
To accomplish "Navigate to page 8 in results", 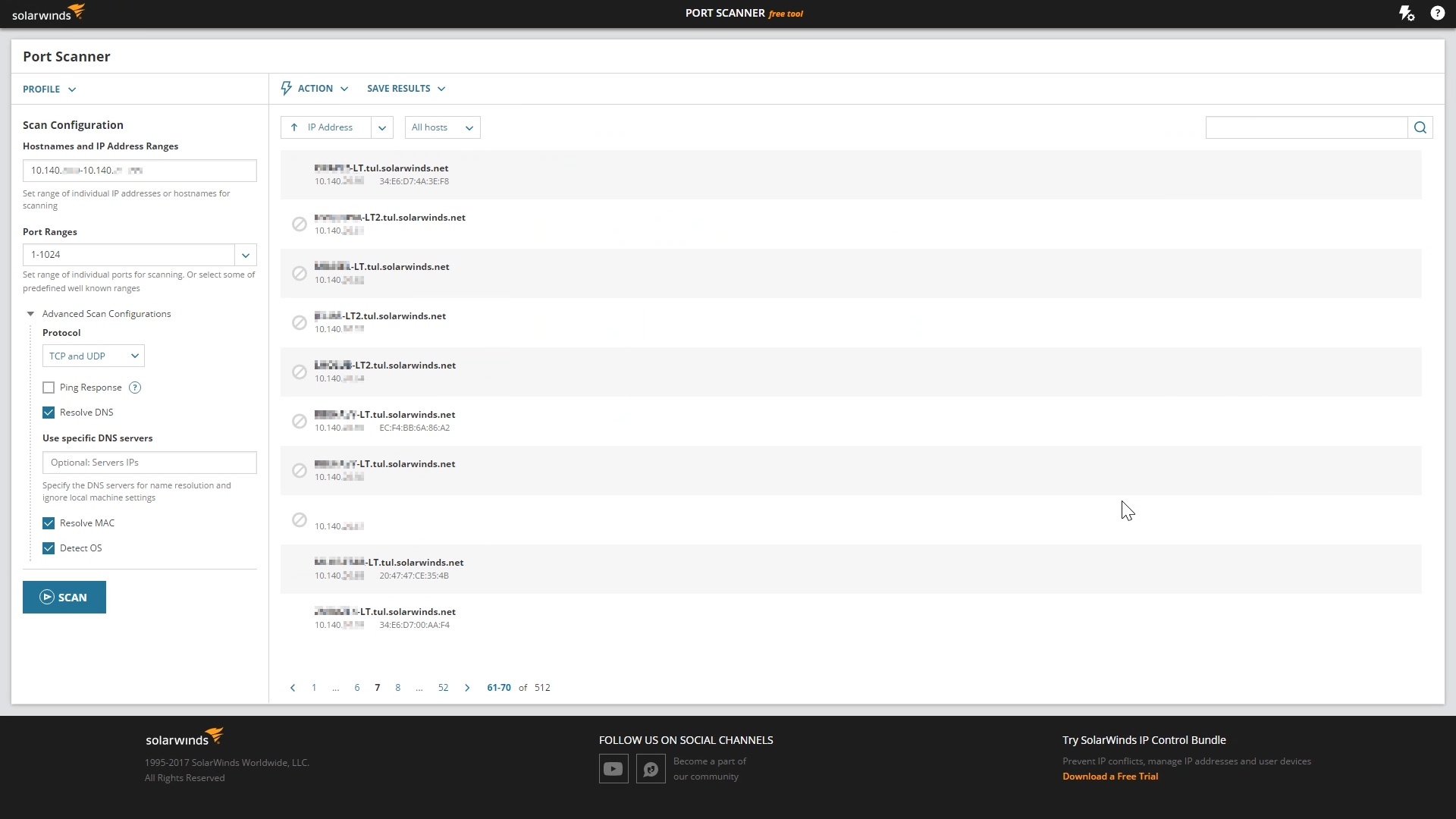I will (x=398, y=687).
